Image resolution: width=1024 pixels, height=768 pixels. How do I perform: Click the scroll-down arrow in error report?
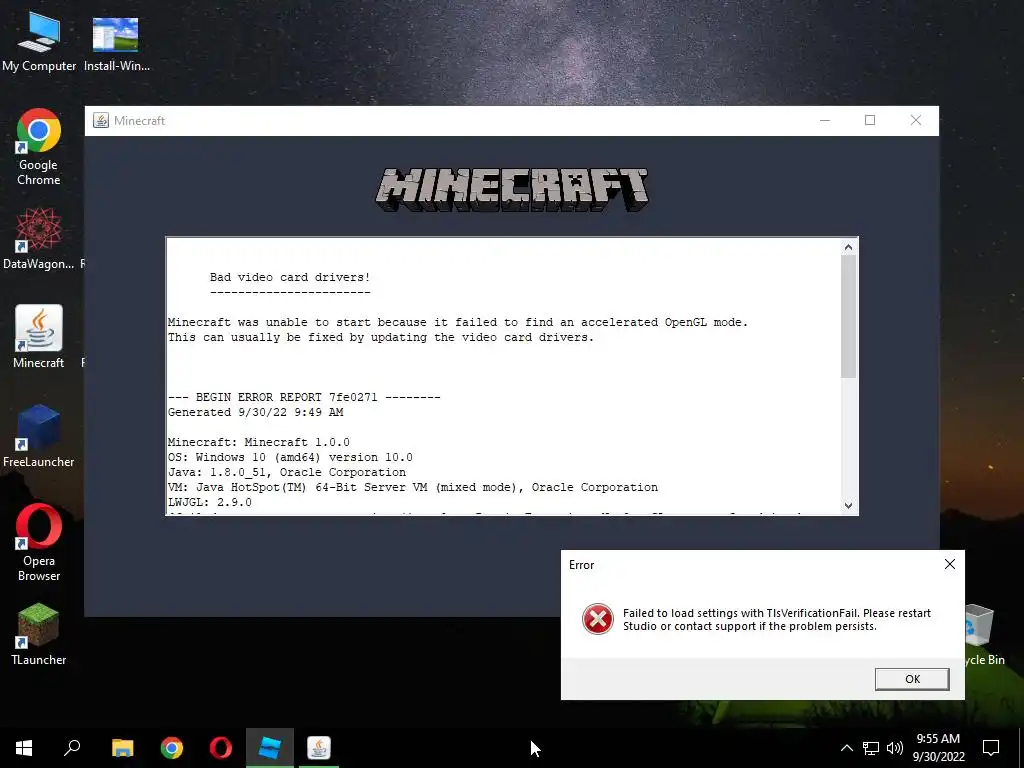point(848,505)
